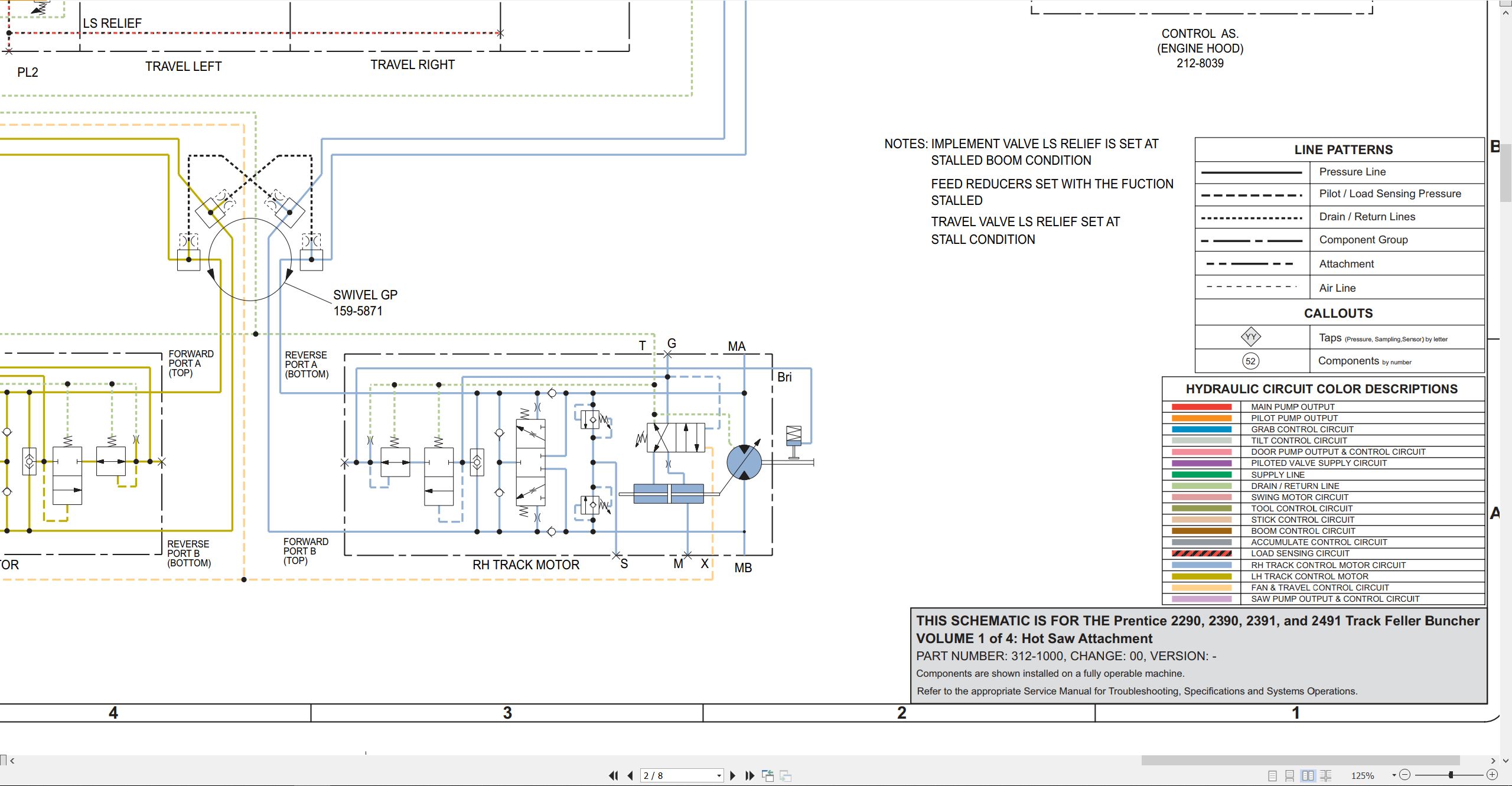
Task: Click the Air Line legend entry
Action: [1337, 288]
